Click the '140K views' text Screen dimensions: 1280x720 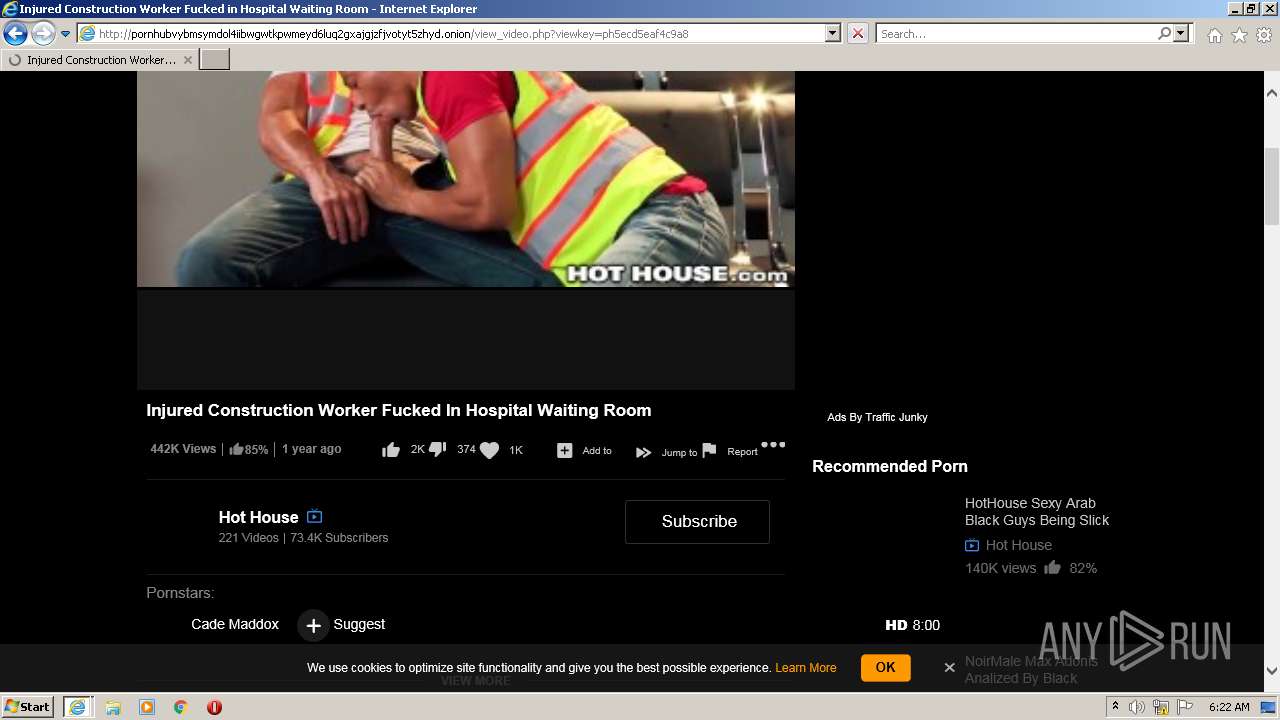point(1000,568)
